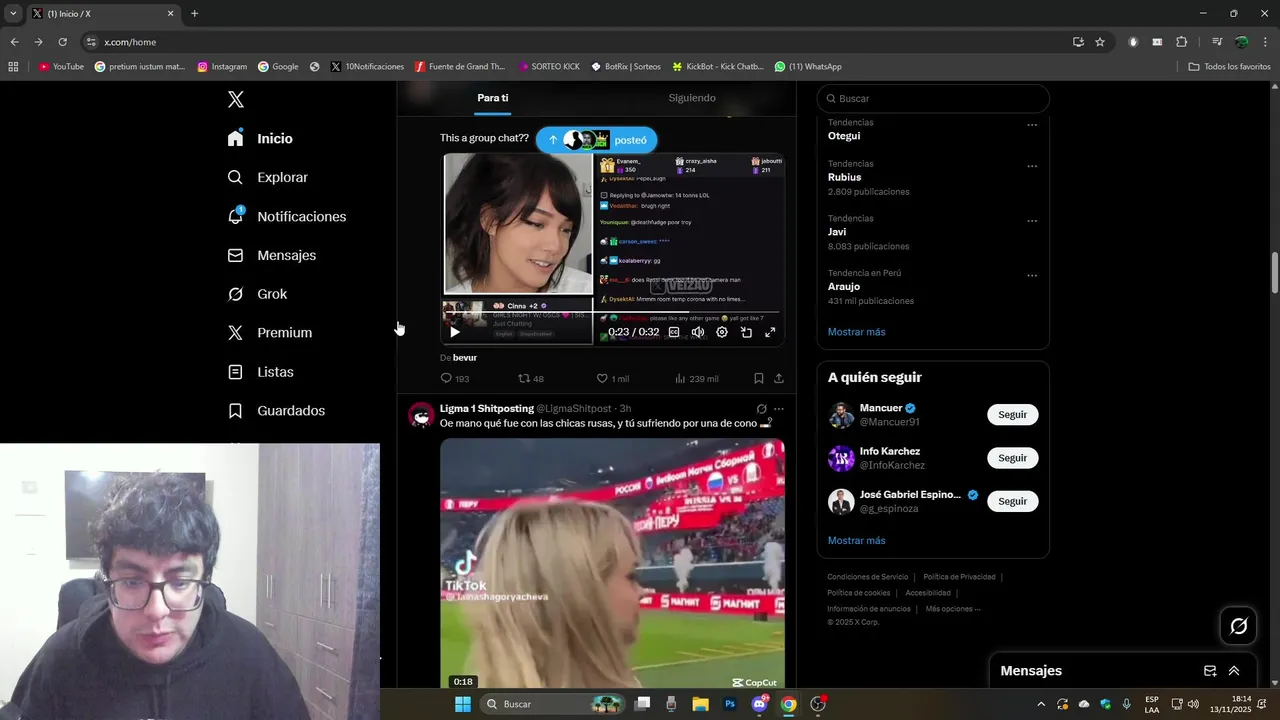Open Mensajes in the sidebar
This screenshot has width=1280, height=720.
(x=271, y=255)
